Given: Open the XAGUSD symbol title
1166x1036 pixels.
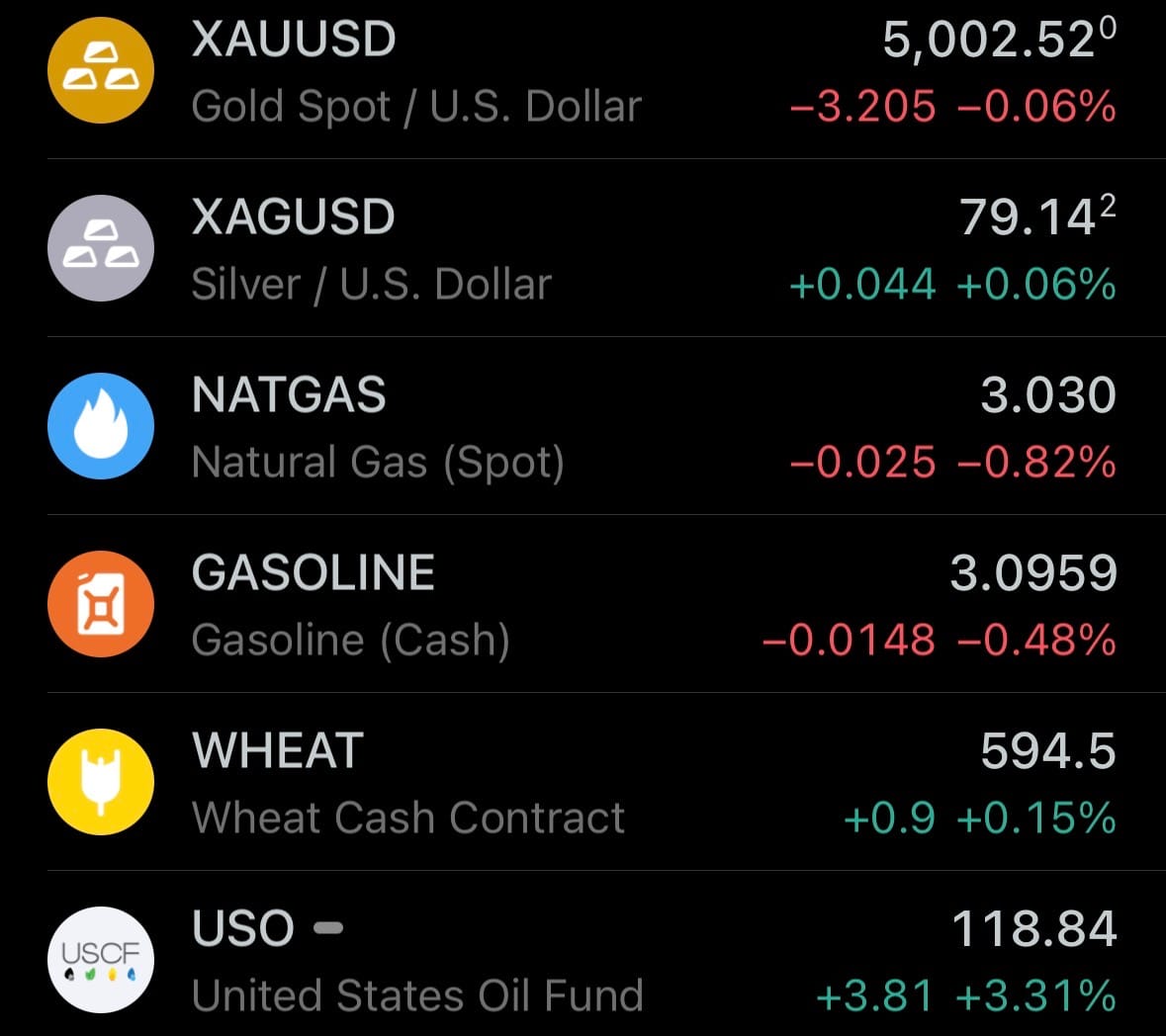Looking at the screenshot, I should [293, 217].
